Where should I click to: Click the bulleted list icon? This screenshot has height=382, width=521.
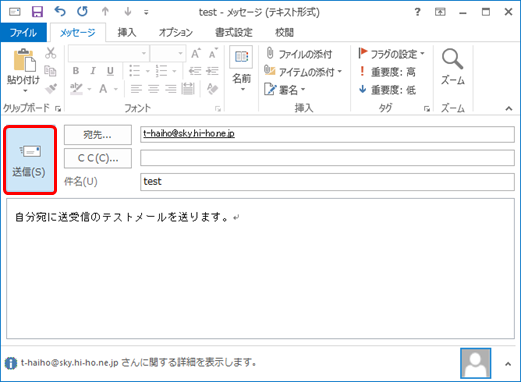tap(135, 71)
